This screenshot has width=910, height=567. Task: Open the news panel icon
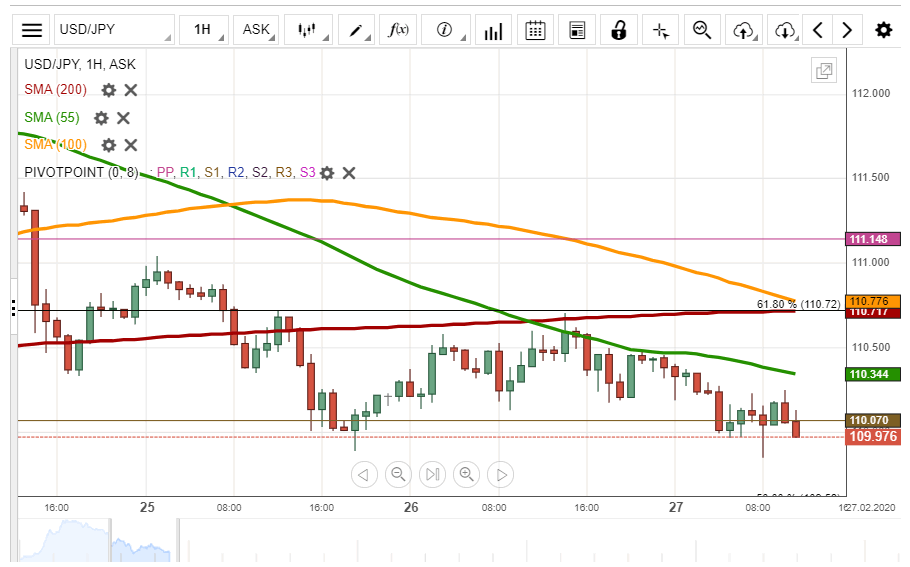click(x=577, y=30)
